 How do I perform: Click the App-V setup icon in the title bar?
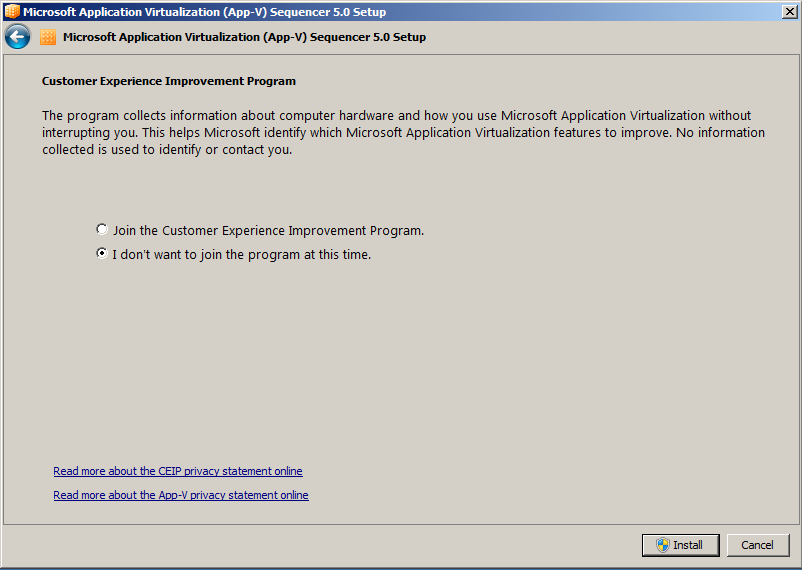(x=12, y=11)
